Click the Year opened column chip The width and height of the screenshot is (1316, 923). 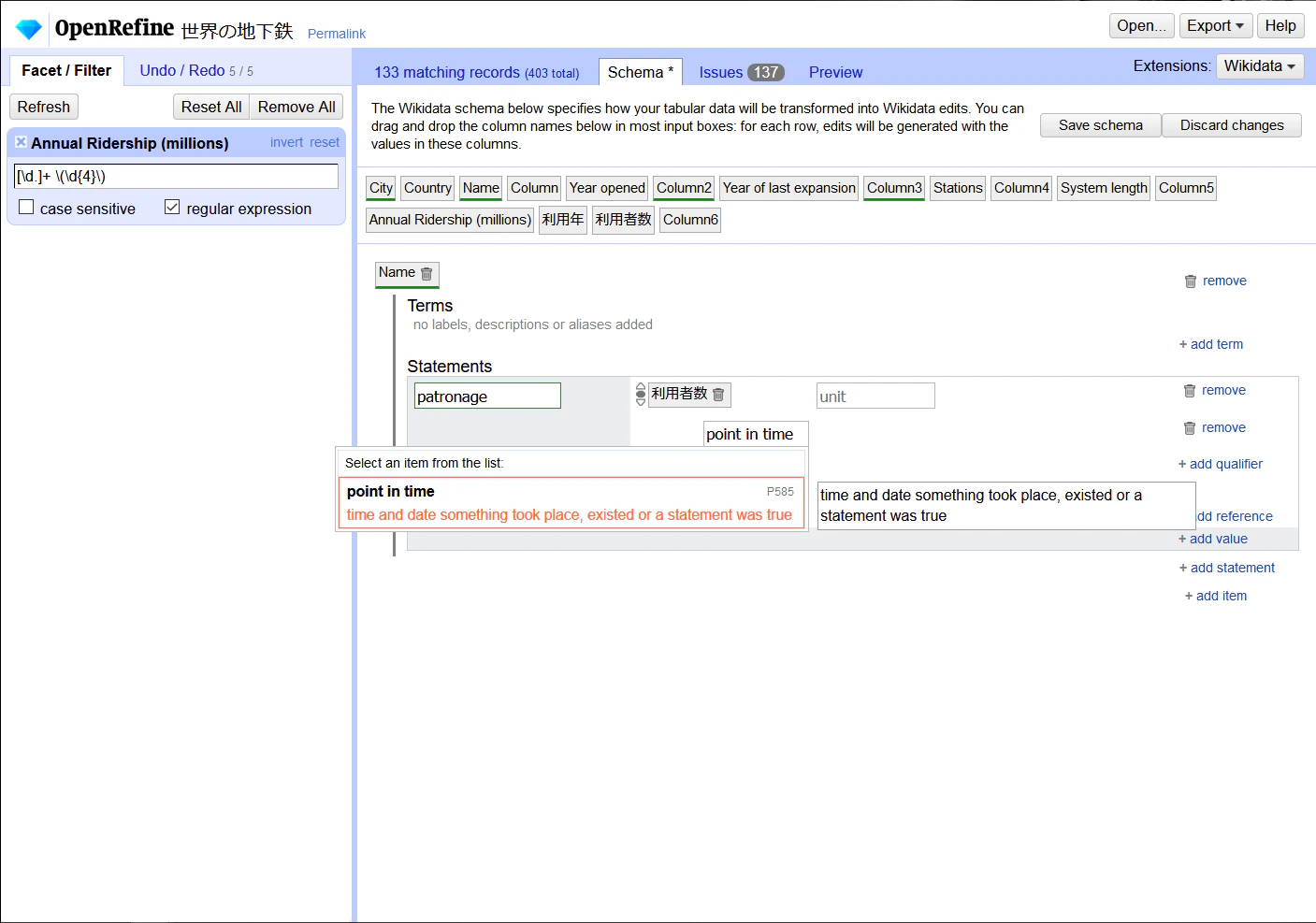coord(607,188)
